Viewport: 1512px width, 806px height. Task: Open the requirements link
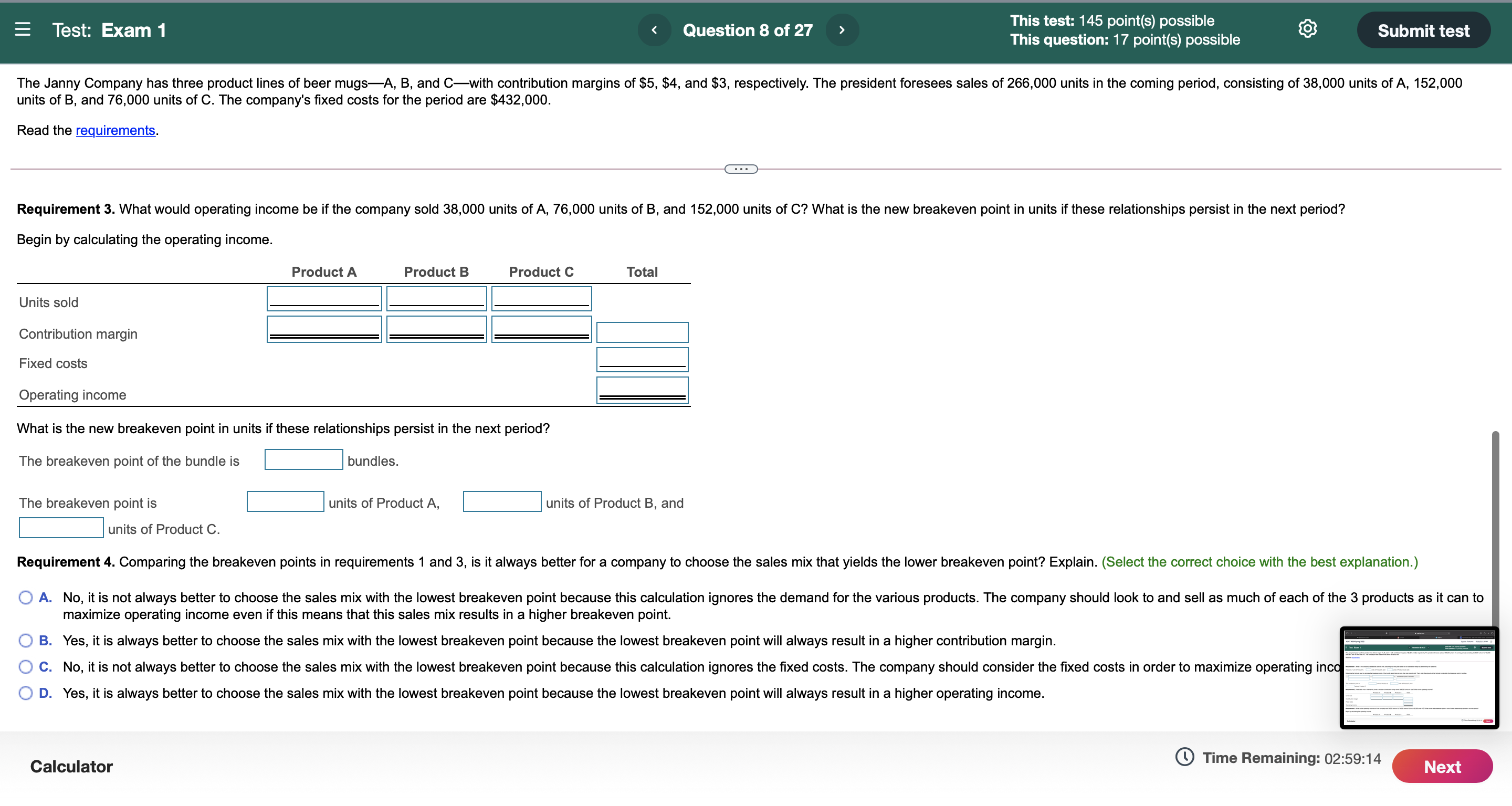pos(115,130)
